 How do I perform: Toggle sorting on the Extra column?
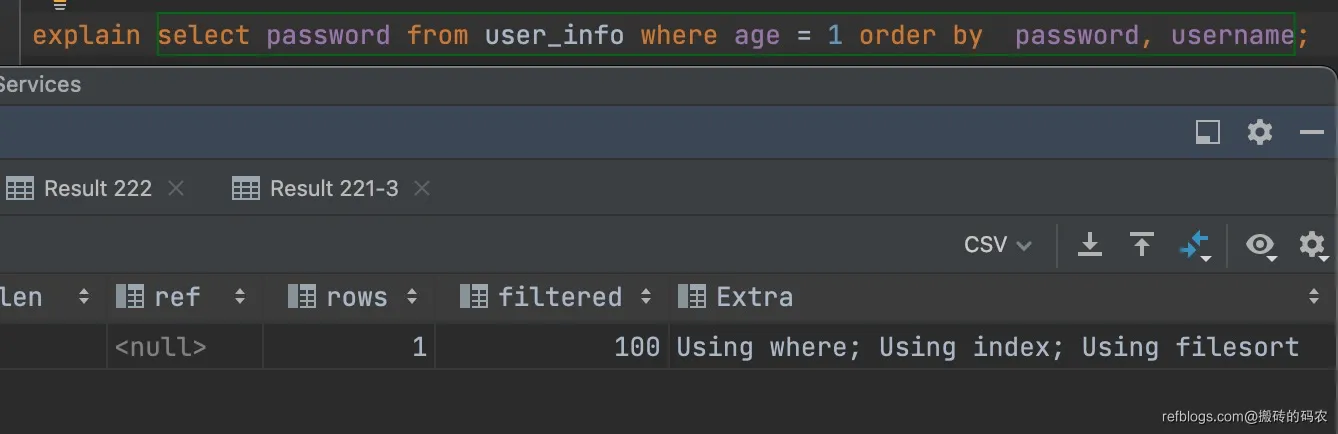pyautogui.click(x=1313, y=297)
